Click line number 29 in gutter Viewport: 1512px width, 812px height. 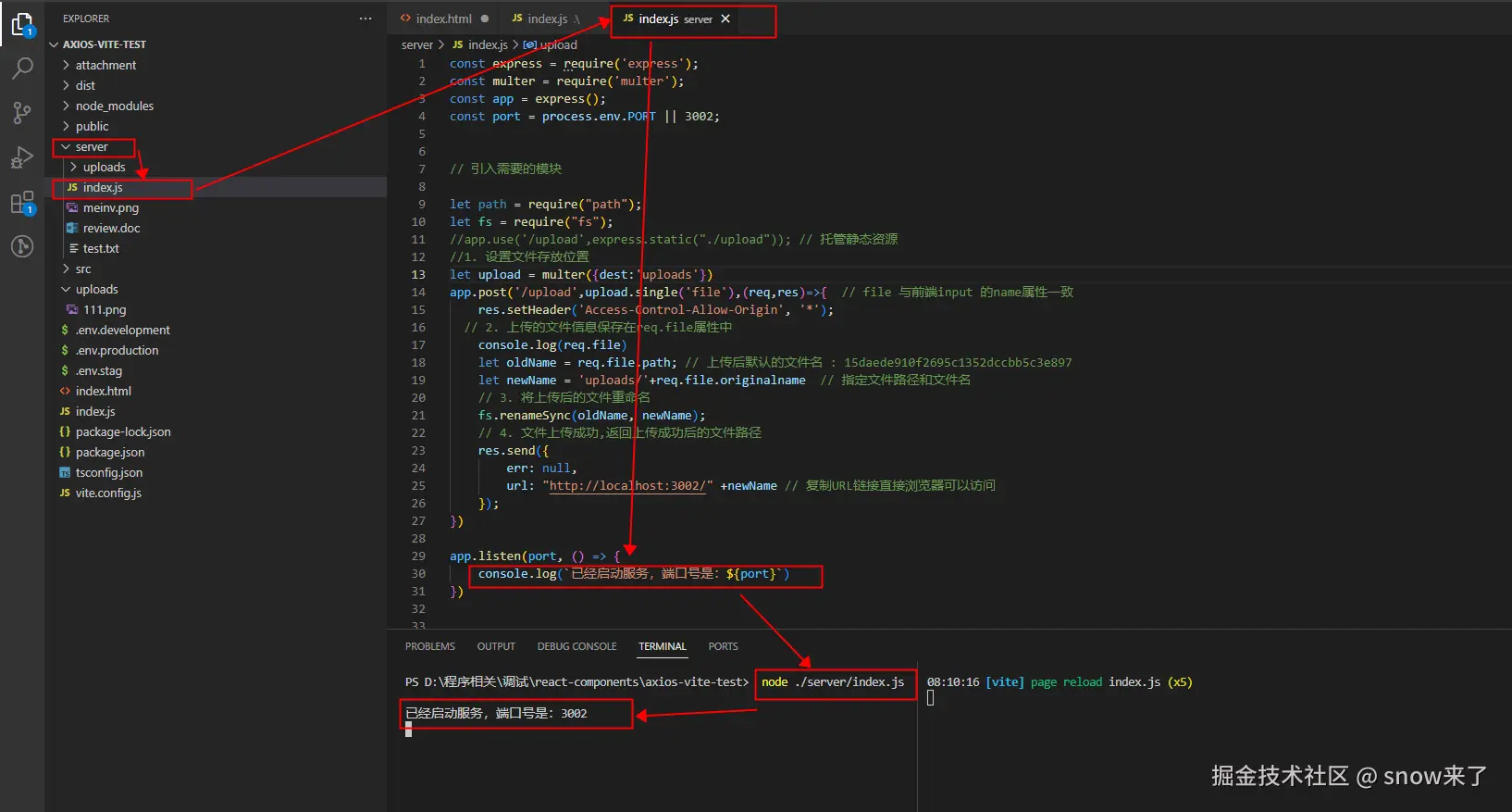(x=418, y=556)
